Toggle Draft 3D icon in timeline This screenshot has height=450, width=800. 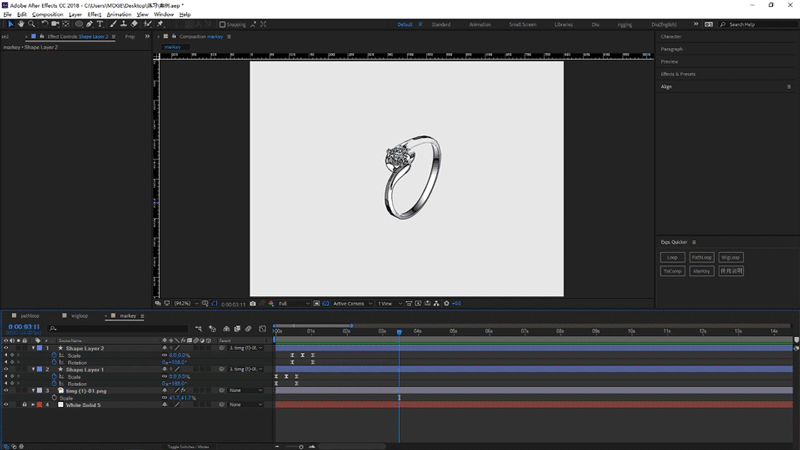pyautogui.click(x=213, y=329)
